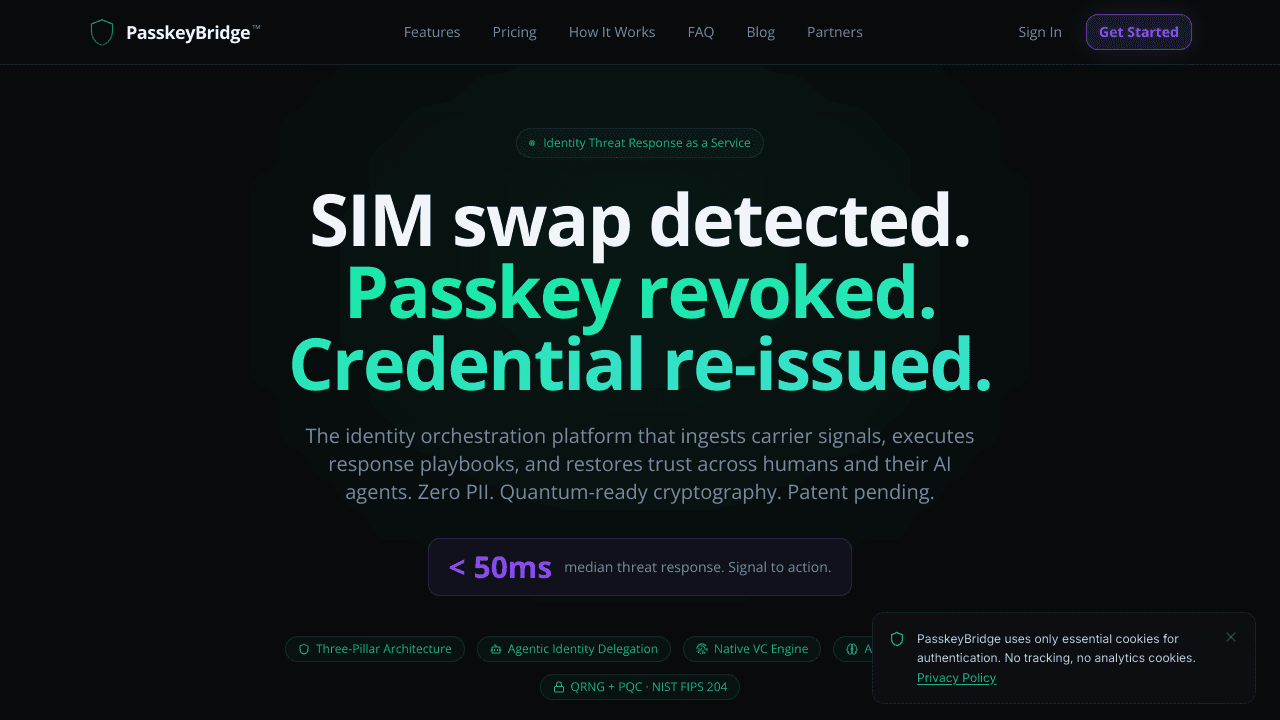Open the Partners nav link

(835, 32)
